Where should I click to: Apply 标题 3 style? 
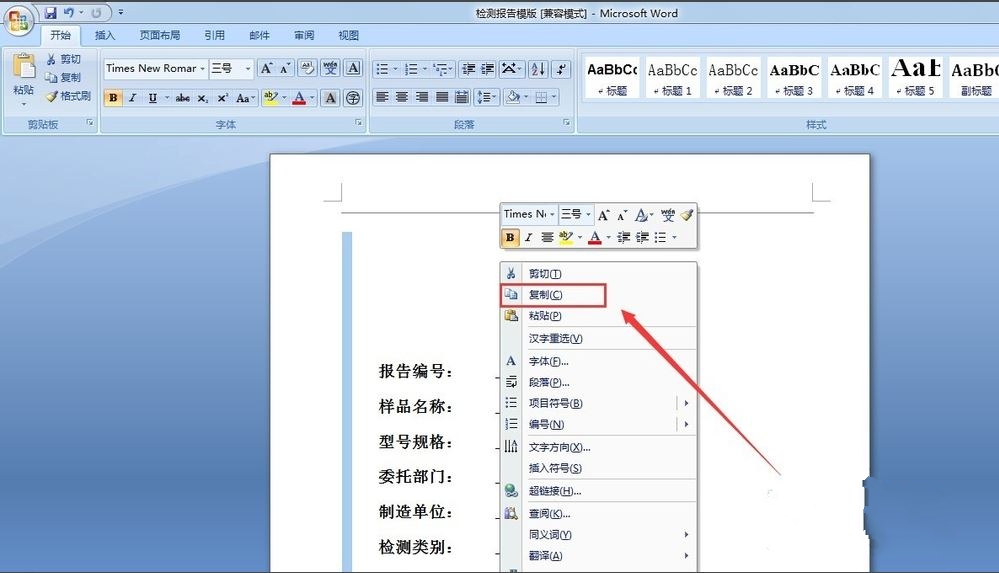coord(794,78)
